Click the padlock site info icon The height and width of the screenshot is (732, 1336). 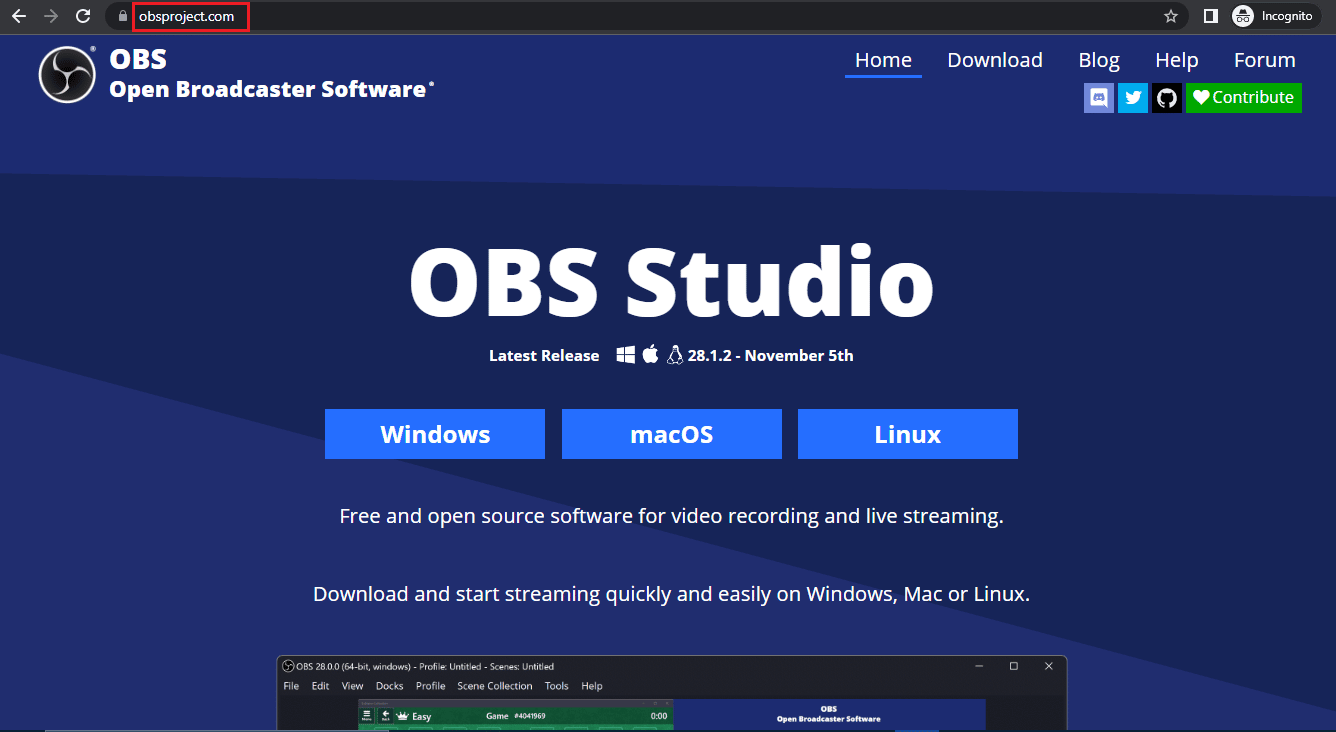(x=122, y=16)
